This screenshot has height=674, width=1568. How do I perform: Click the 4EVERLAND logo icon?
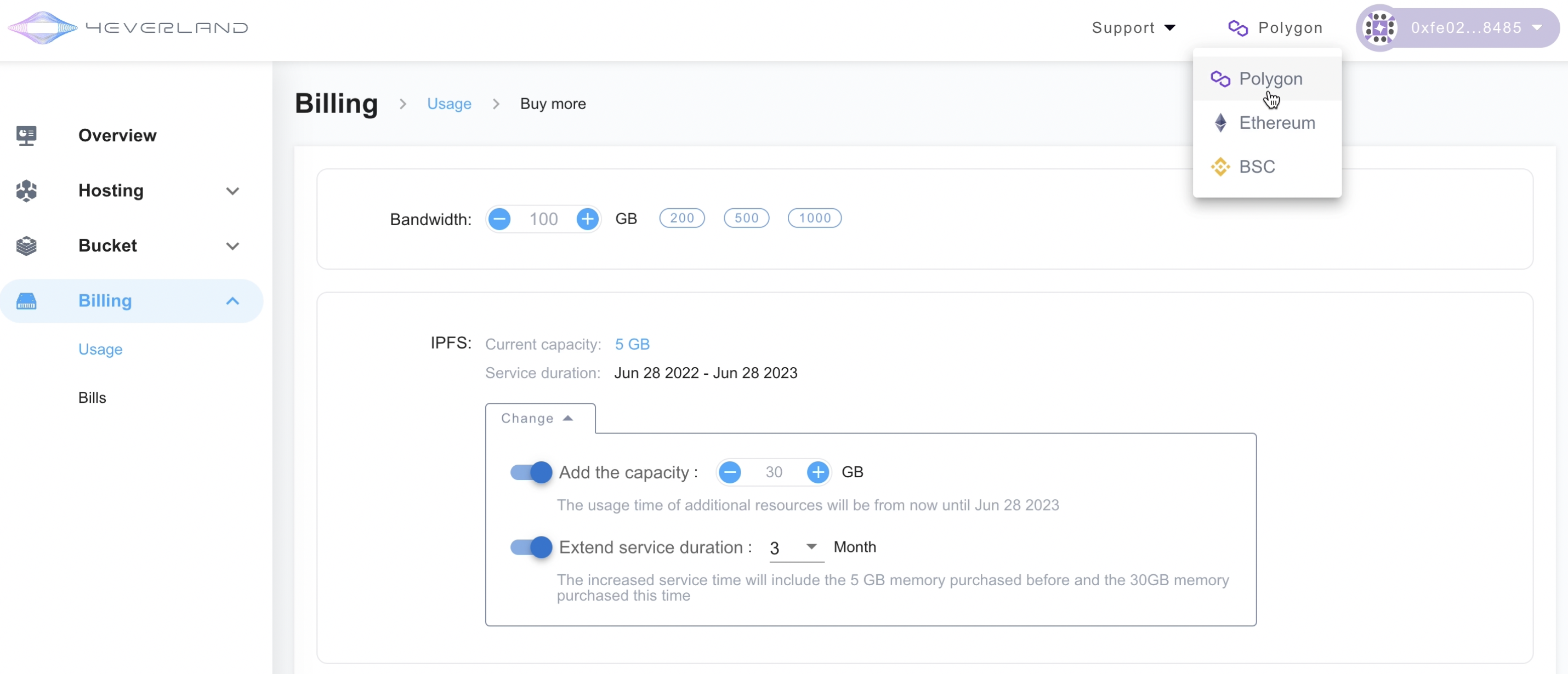(x=43, y=27)
